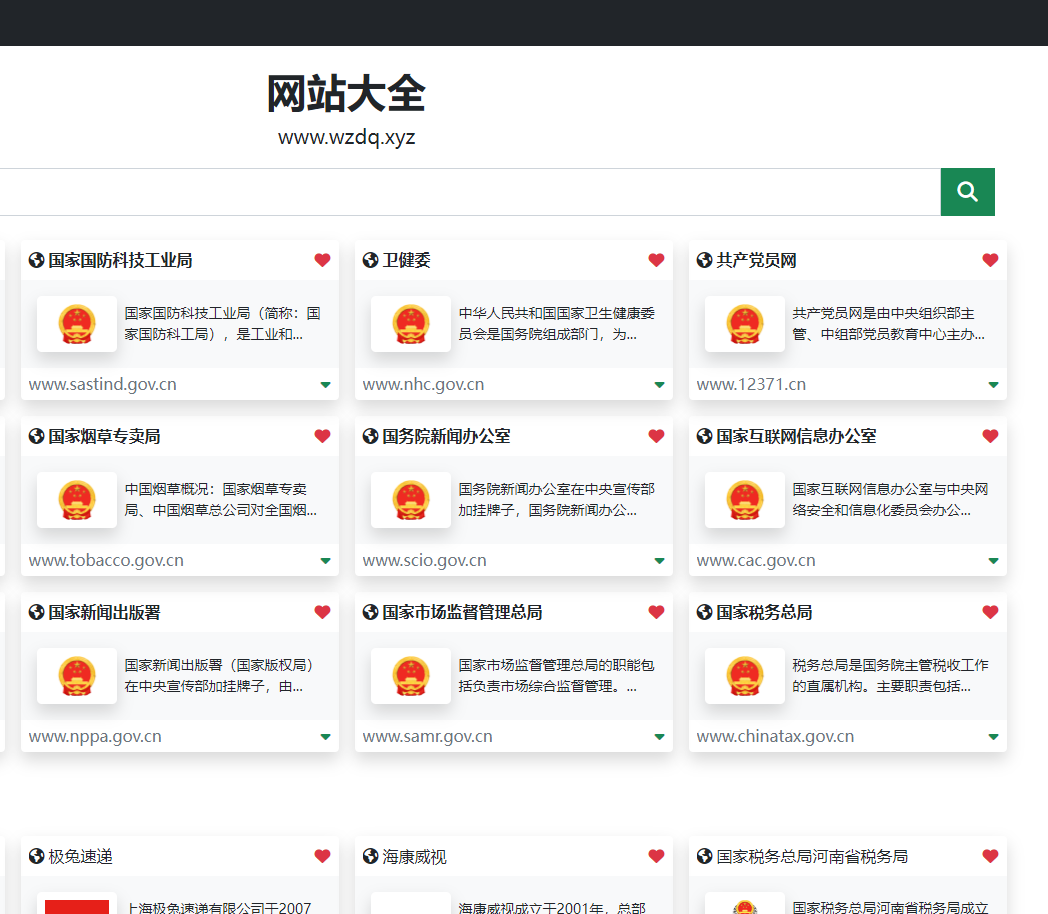Click the www.12371.cn URL text

[x=751, y=384]
